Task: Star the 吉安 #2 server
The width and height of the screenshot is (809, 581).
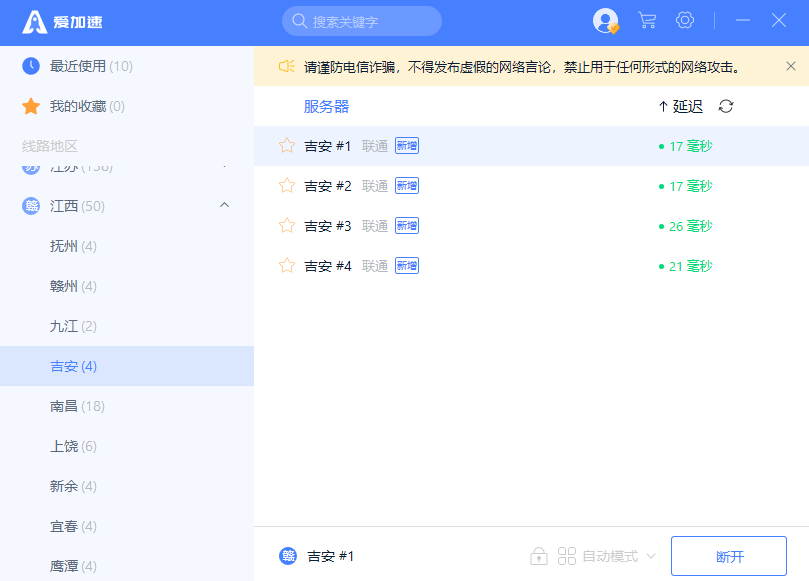Action: [287, 186]
